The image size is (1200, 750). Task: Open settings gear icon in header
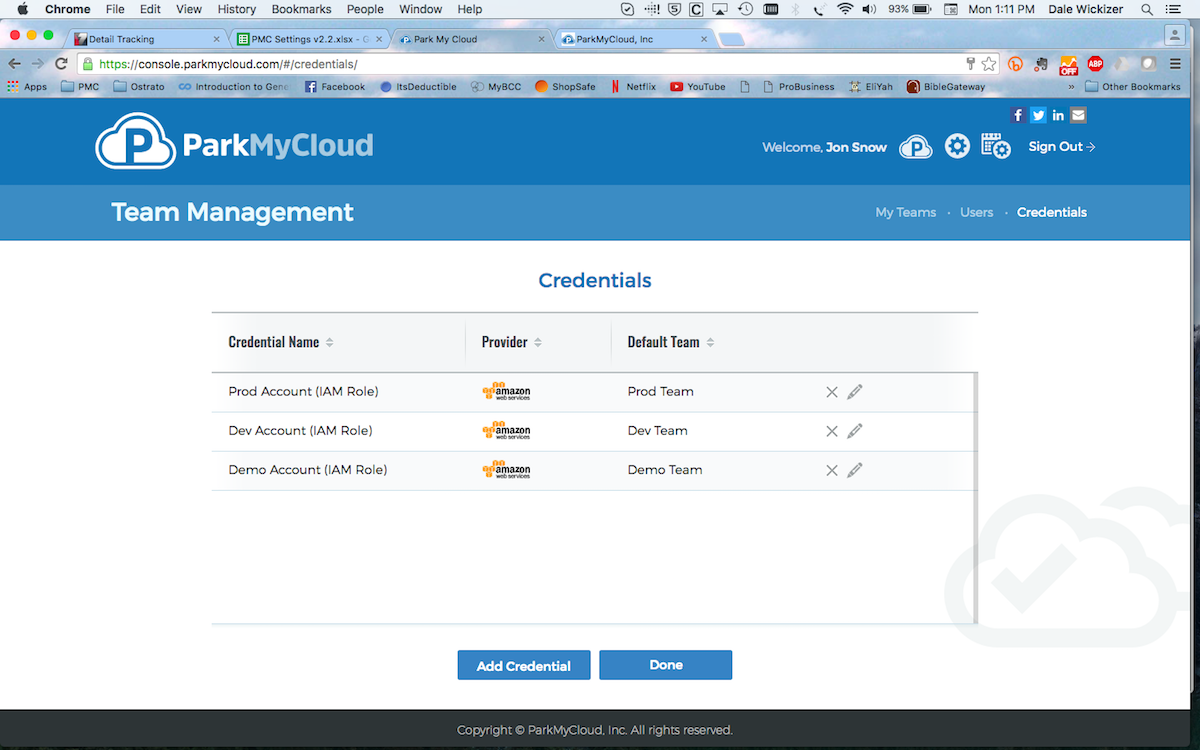(957, 147)
